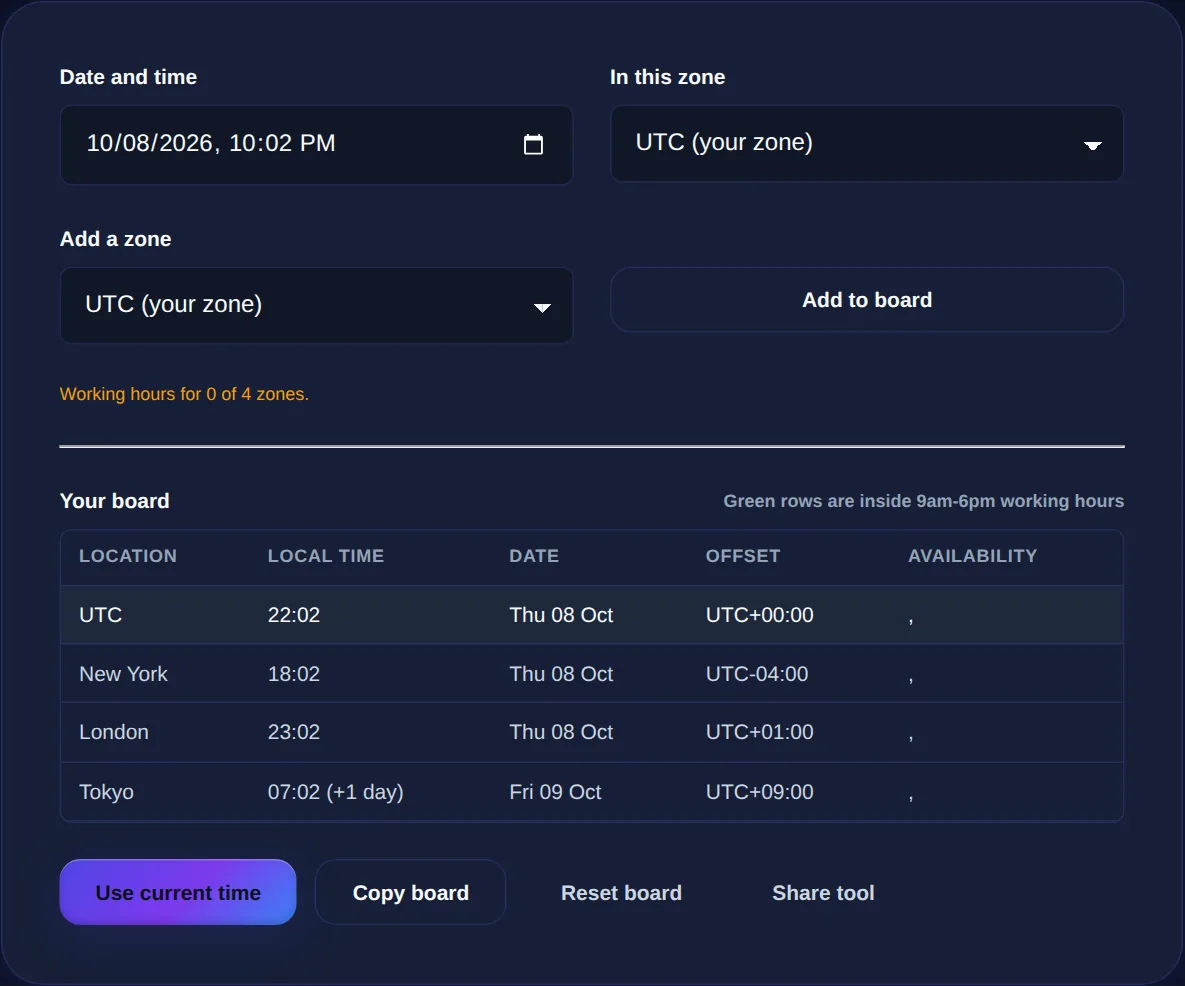Image resolution: width=1185 pixels, height=986 pixels.
Task: Click the OFFSET column header
Action: pos(743,556)
